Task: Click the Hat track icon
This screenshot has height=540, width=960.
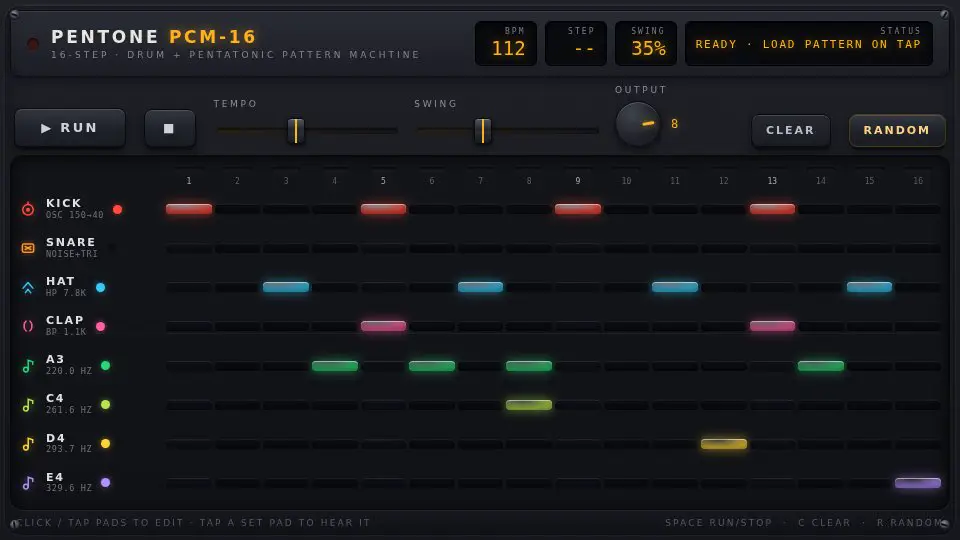Action: coord(28,288)
